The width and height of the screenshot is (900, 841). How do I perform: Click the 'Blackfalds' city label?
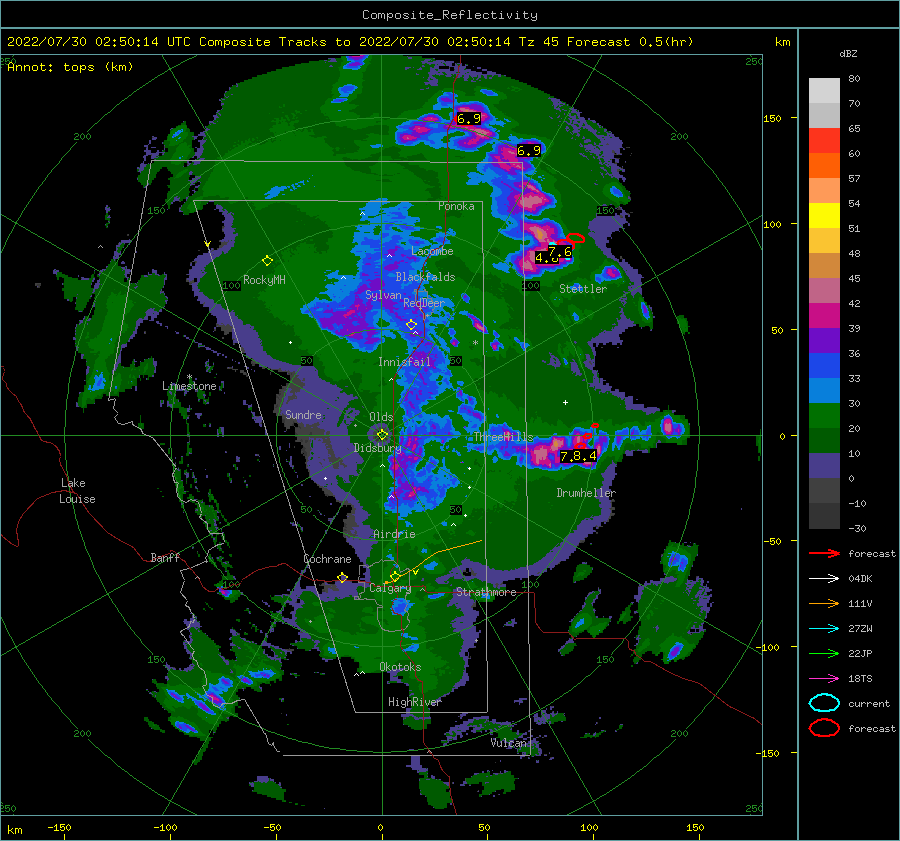pos(425,277)
